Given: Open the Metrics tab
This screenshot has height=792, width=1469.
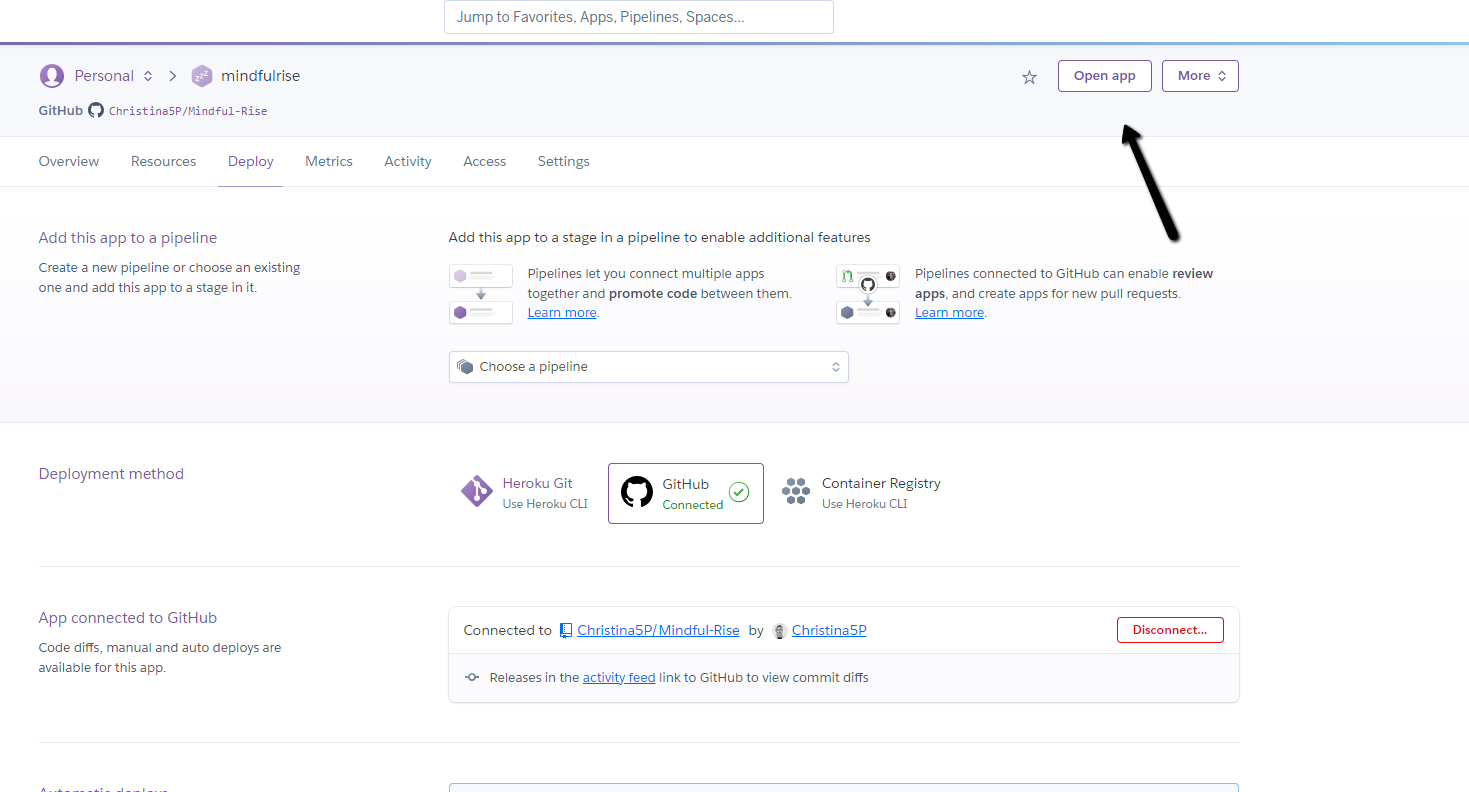Looking at the screenshot, I should coord(329,161).
